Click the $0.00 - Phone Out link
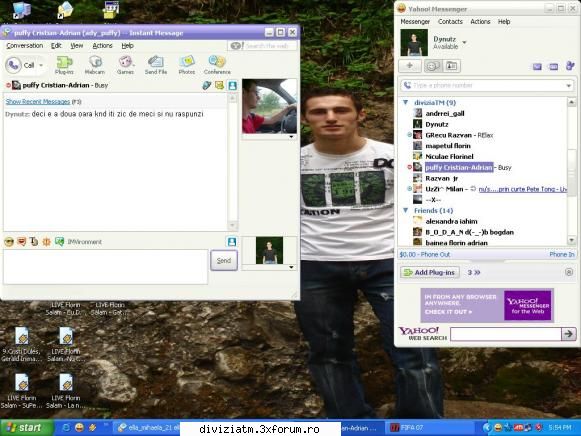 (425, 254)
